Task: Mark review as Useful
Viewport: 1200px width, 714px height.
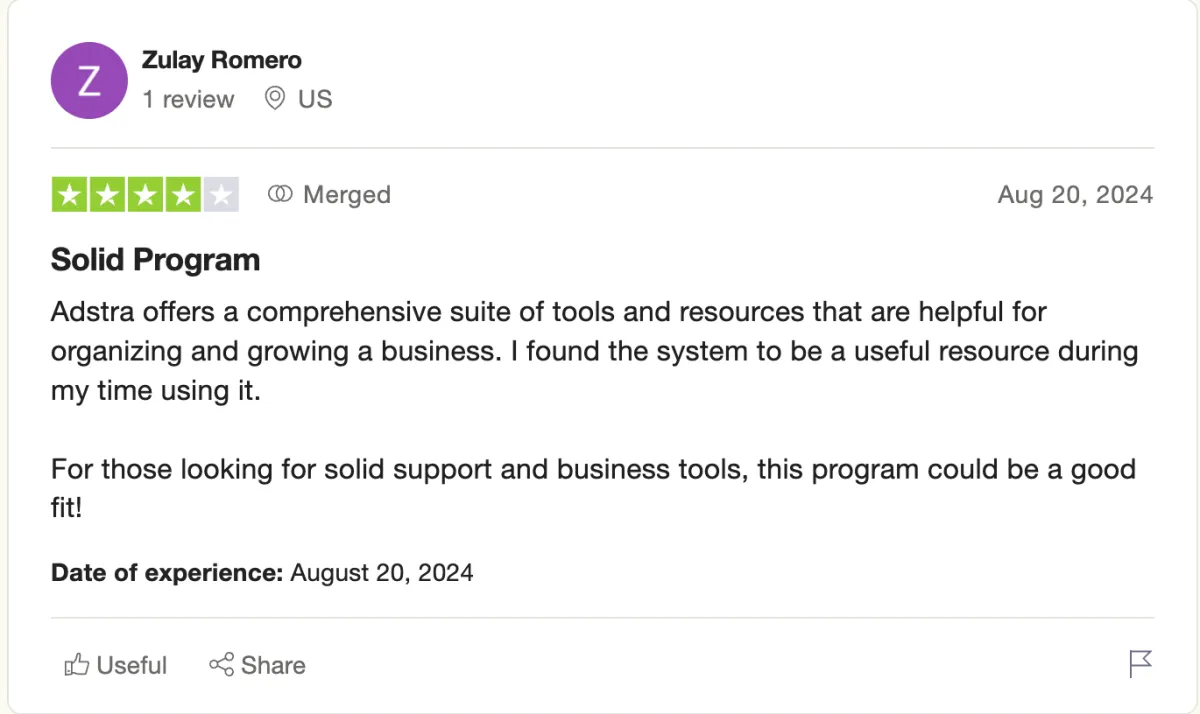Action: pos(115,665)
